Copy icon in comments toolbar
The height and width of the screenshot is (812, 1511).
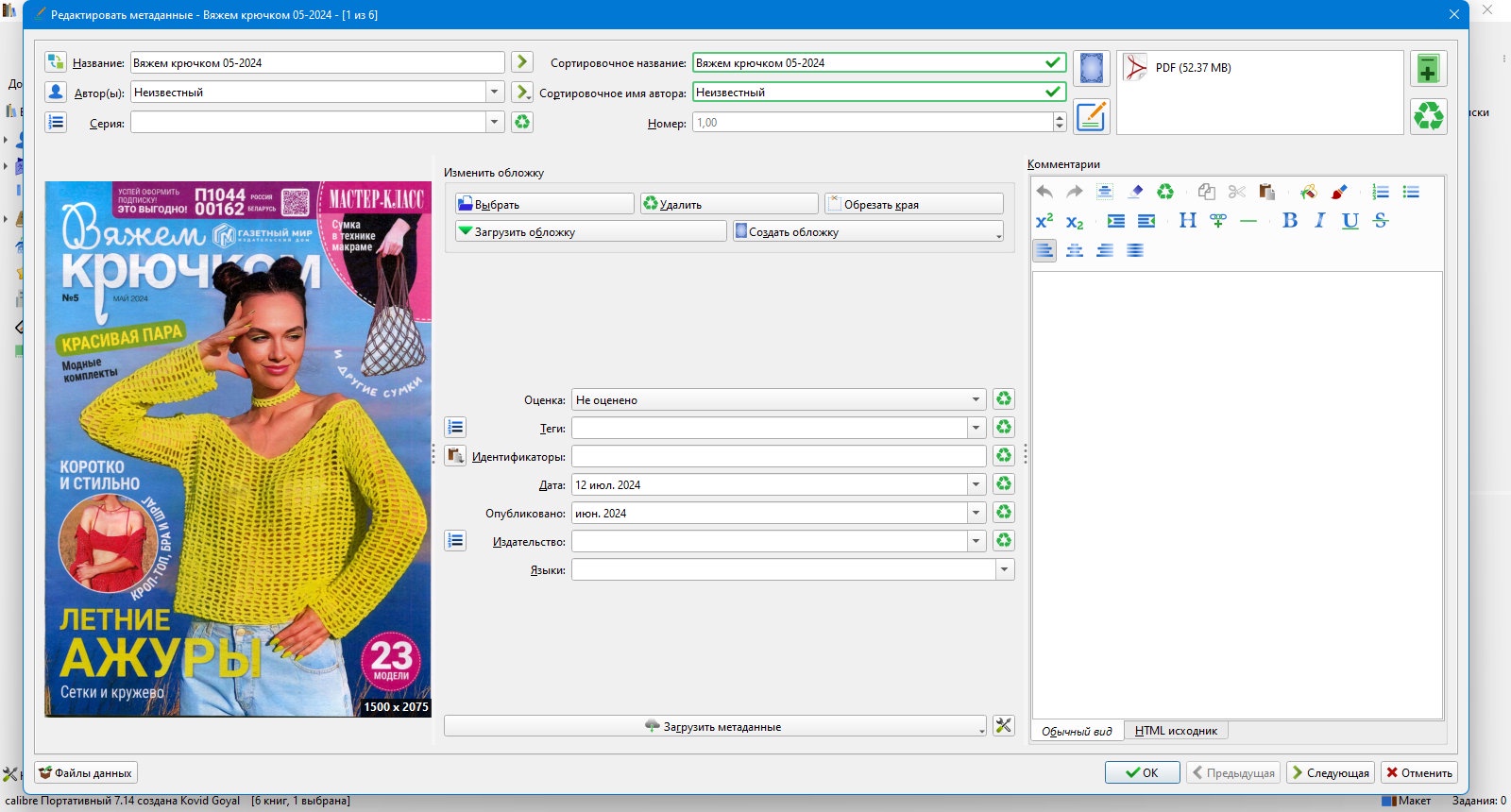[x=1207, y=192]
